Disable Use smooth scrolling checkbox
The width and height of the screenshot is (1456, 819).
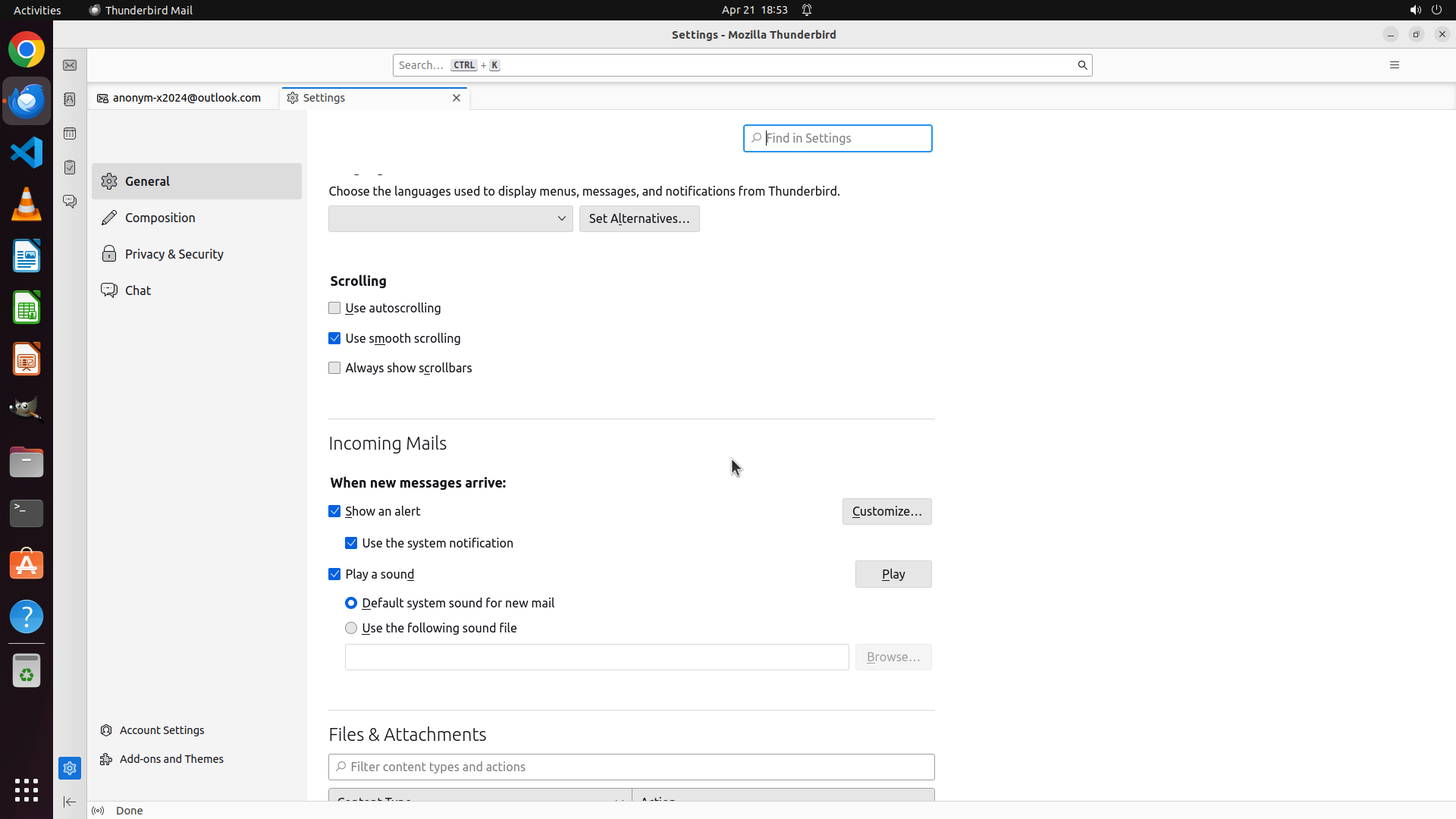(x=334, y=338)
